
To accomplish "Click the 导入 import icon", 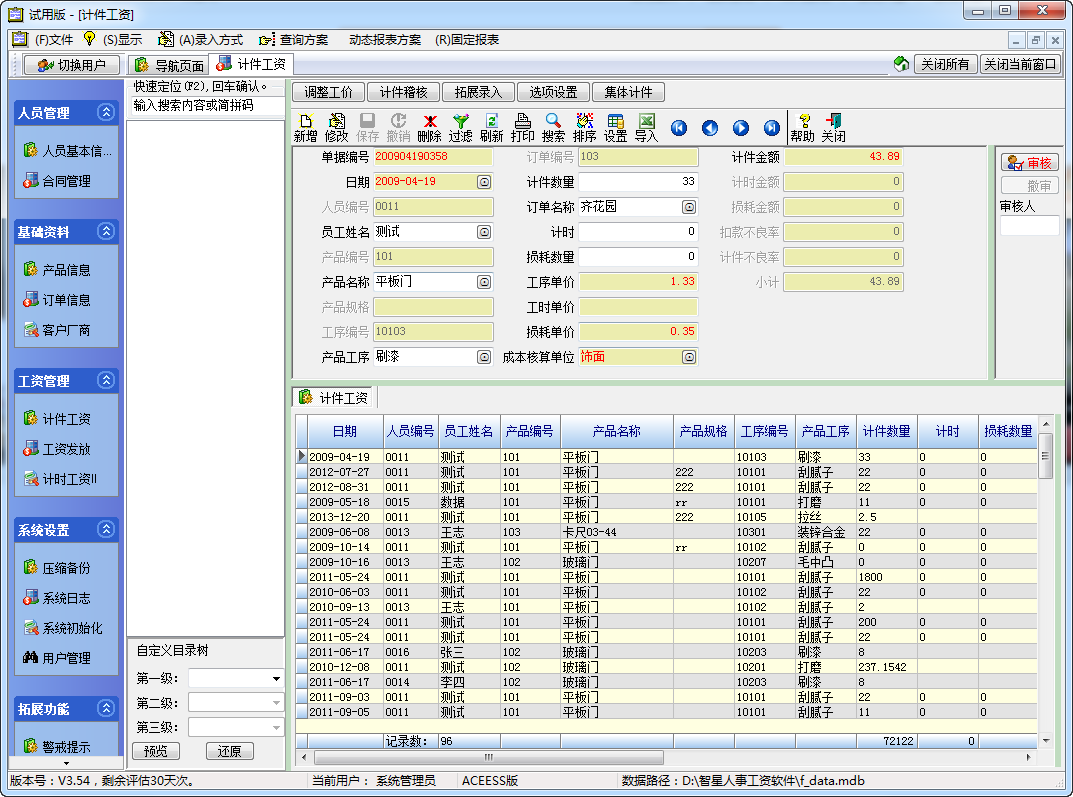I will (646, 127).
